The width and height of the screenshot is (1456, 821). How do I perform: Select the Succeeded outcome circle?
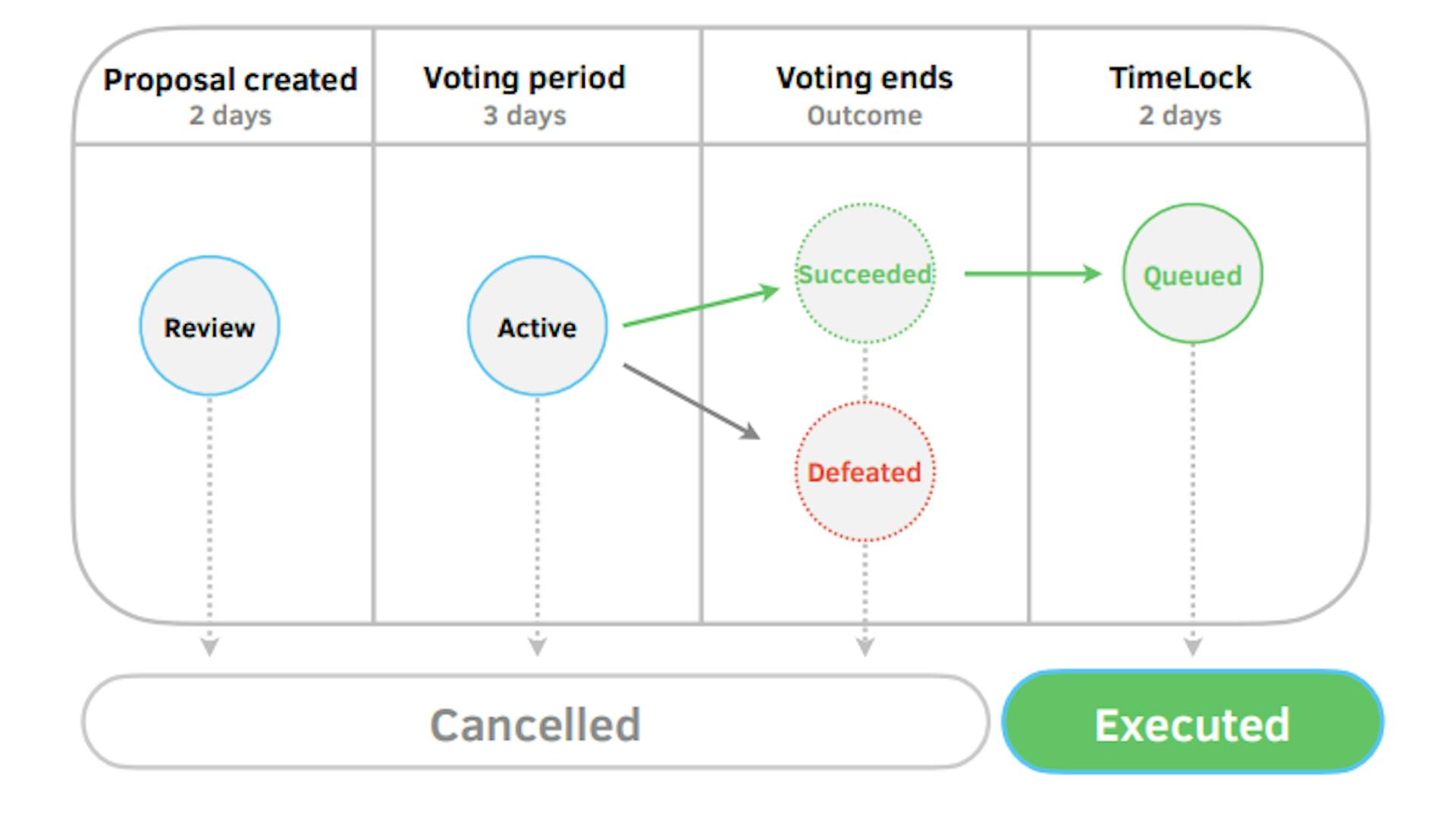pyautogui.click(x=864, y=274)
